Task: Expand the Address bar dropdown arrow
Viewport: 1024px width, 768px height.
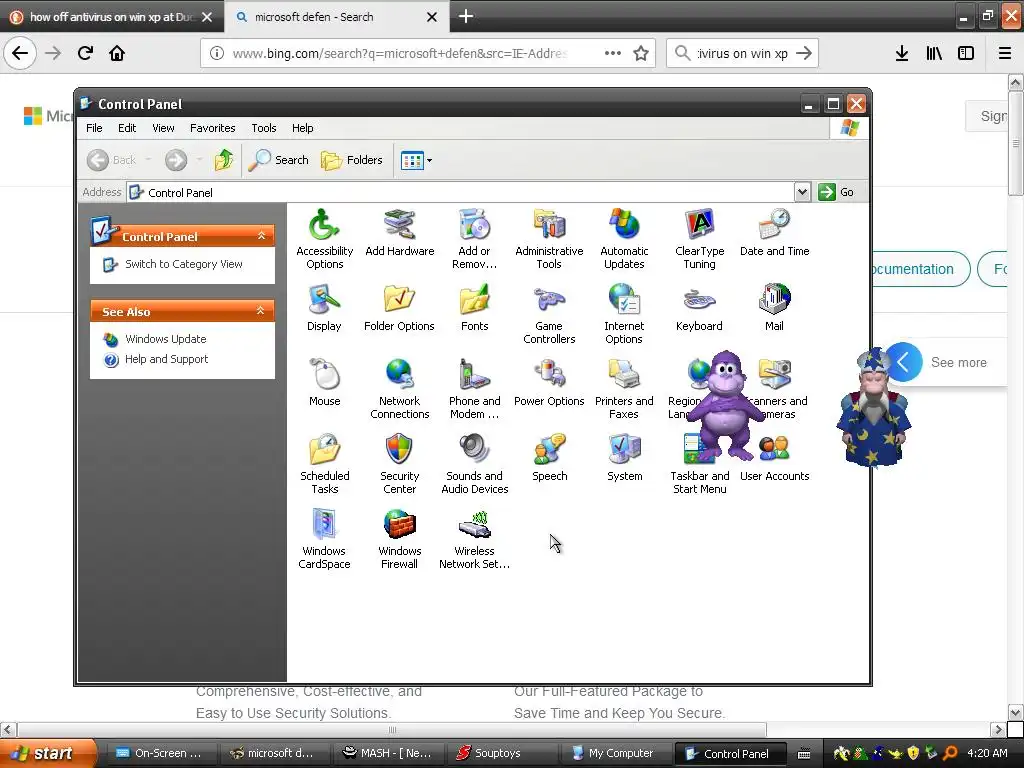Action: point(803,192)
